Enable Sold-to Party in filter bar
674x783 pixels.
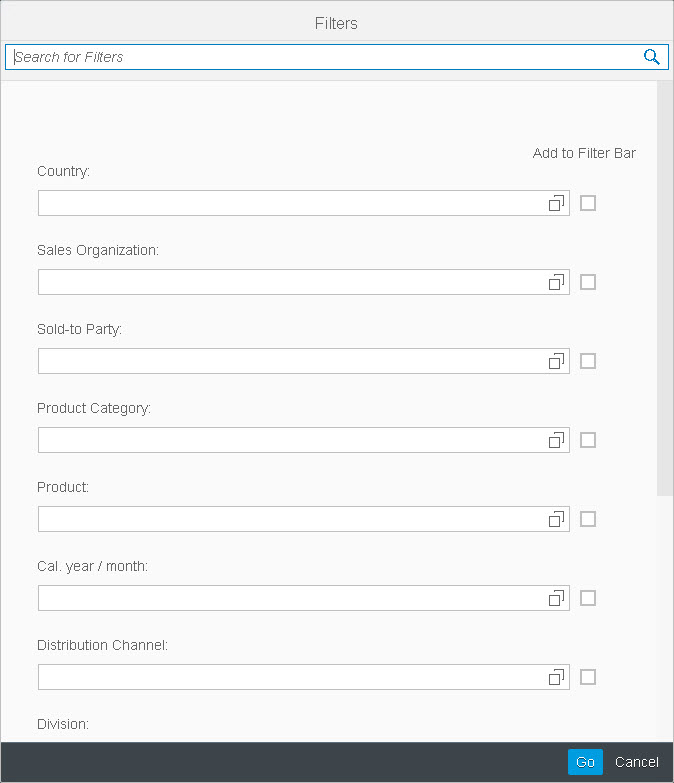(x=588, y=361)
